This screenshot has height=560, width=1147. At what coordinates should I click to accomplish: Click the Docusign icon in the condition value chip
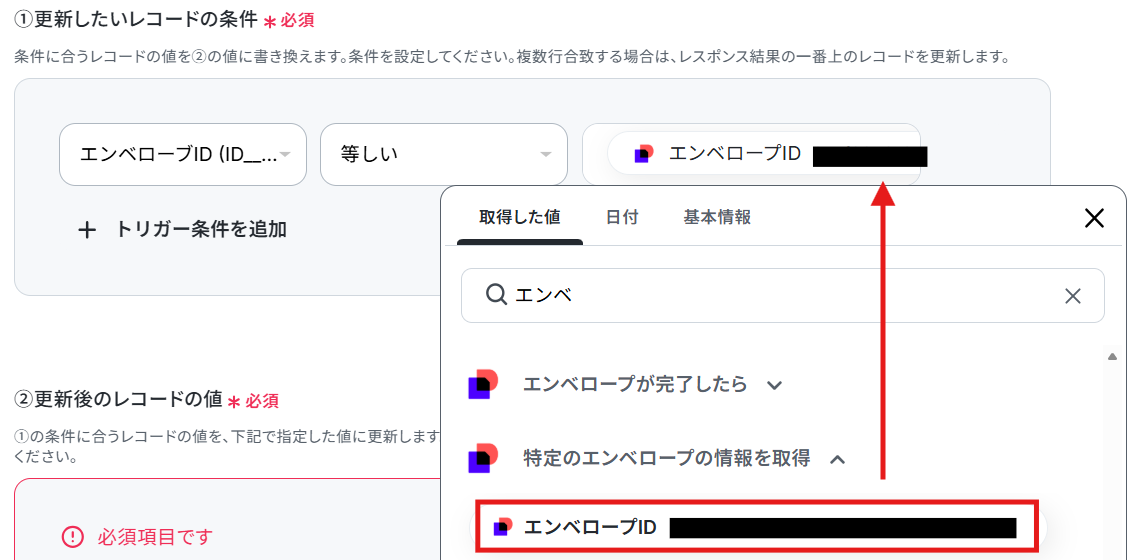click(x=644, y=154)
